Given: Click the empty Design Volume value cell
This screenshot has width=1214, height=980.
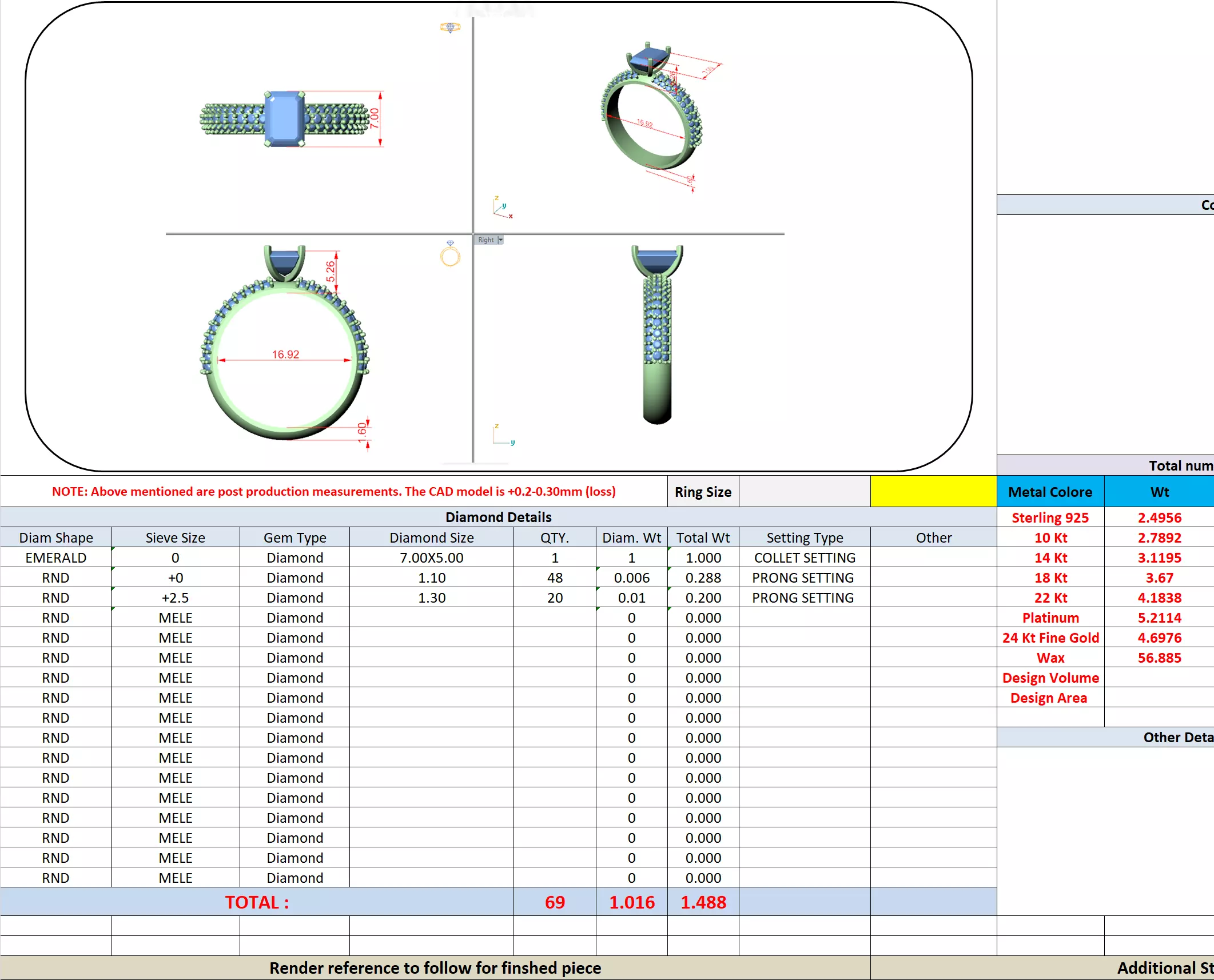Looking at the screenshot, I should tap(1159, 678).
